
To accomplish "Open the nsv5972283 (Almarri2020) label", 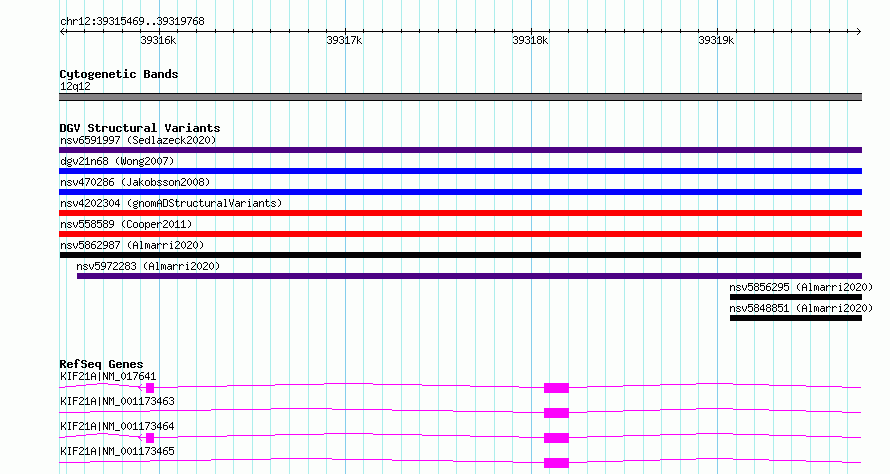I will click(148, 266).
